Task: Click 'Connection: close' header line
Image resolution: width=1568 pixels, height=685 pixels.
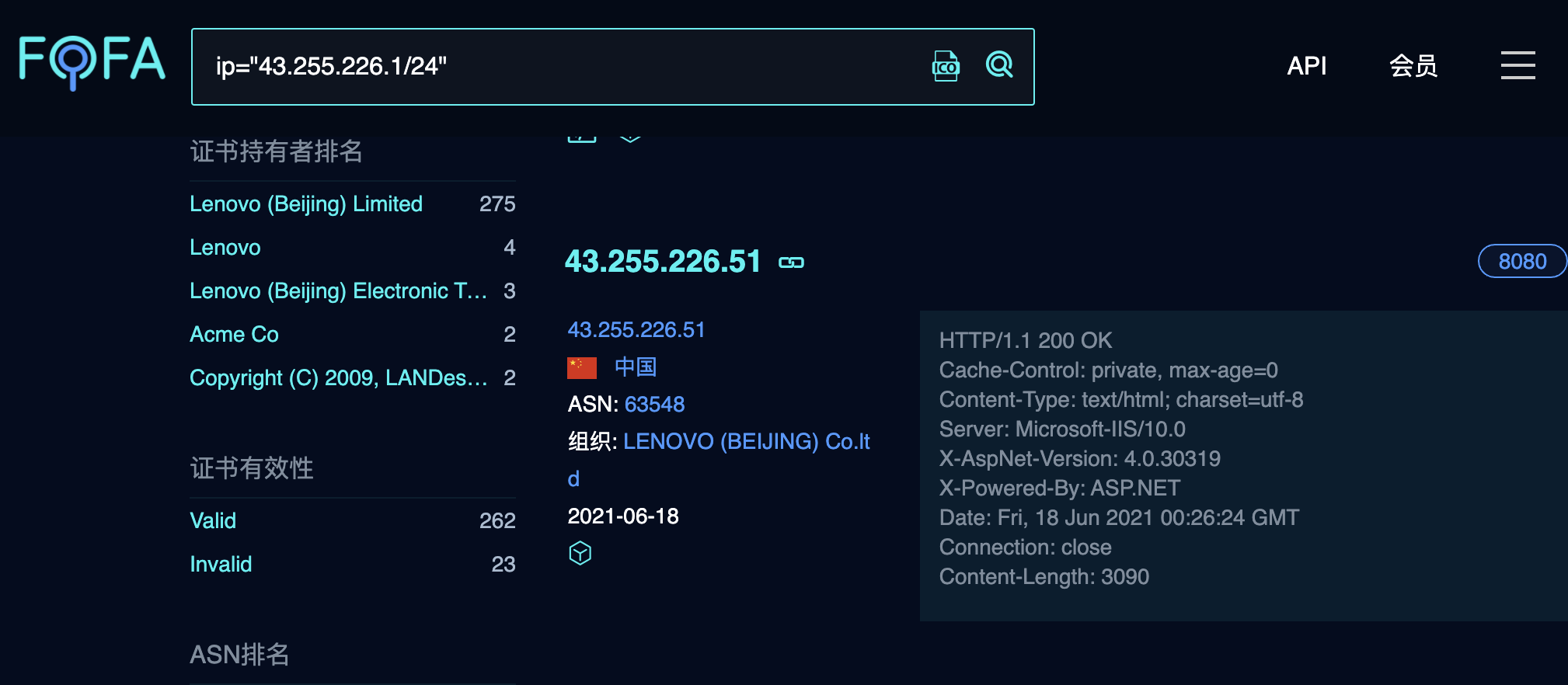Action: pyautogui.click(x=1025, y=547)
